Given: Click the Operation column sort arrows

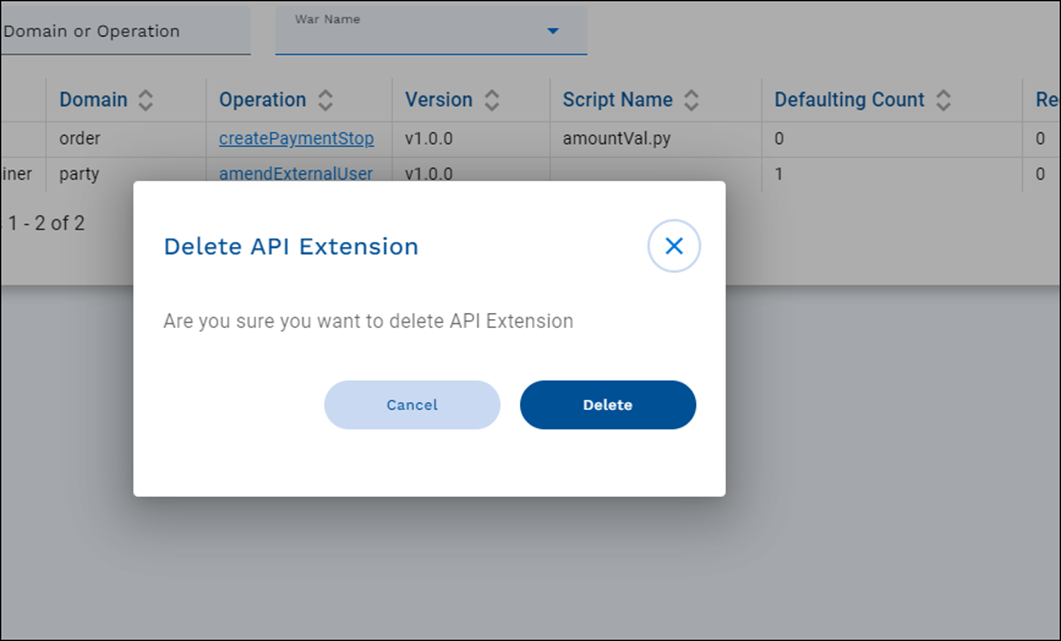Looking at the screenshot, I should coord(325,100).
